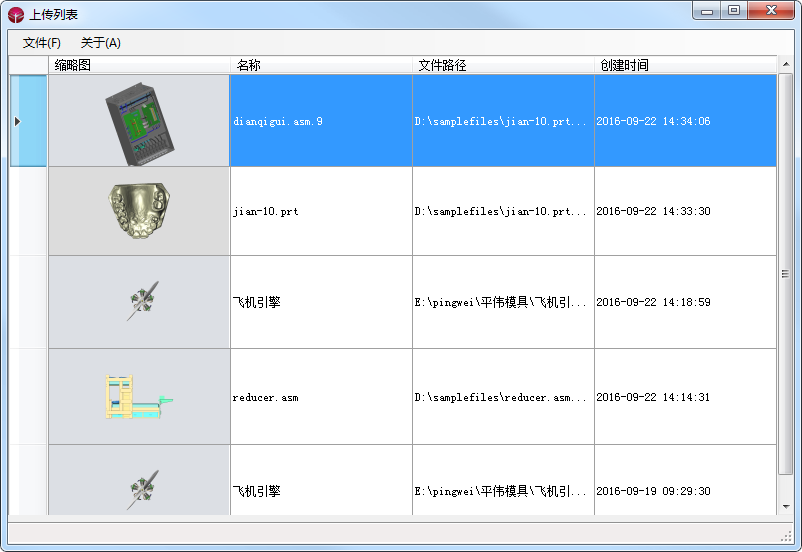Select the reducer.asm file path cell

coord(502,397)
